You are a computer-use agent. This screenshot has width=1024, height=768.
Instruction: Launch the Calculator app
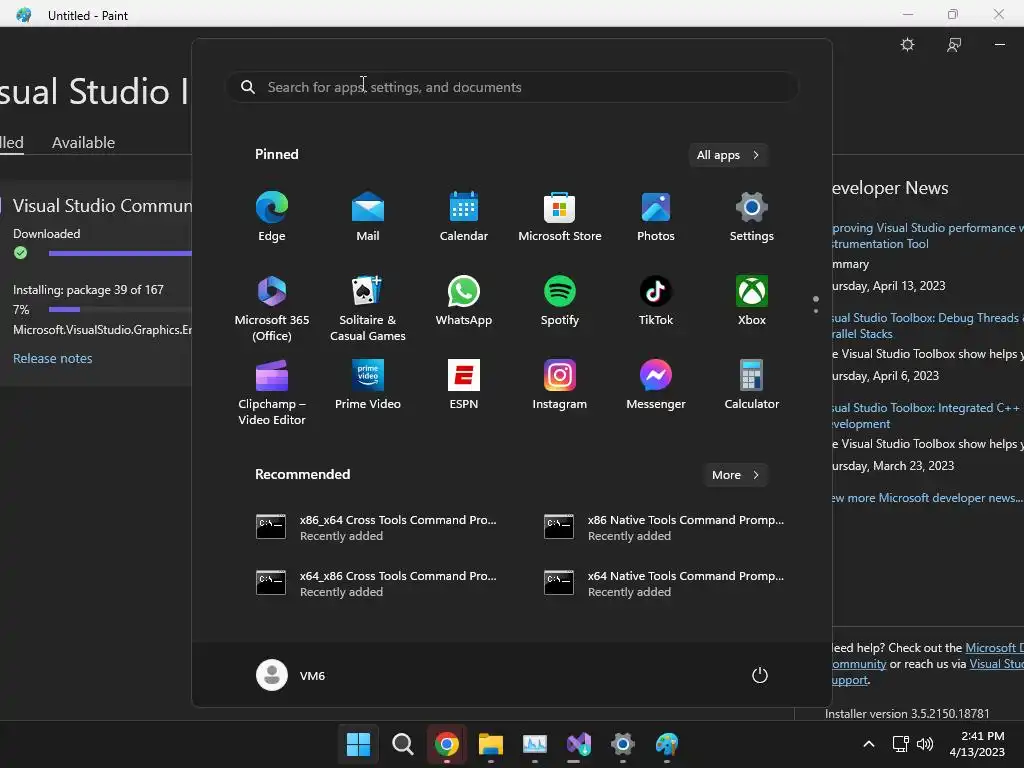752,385
